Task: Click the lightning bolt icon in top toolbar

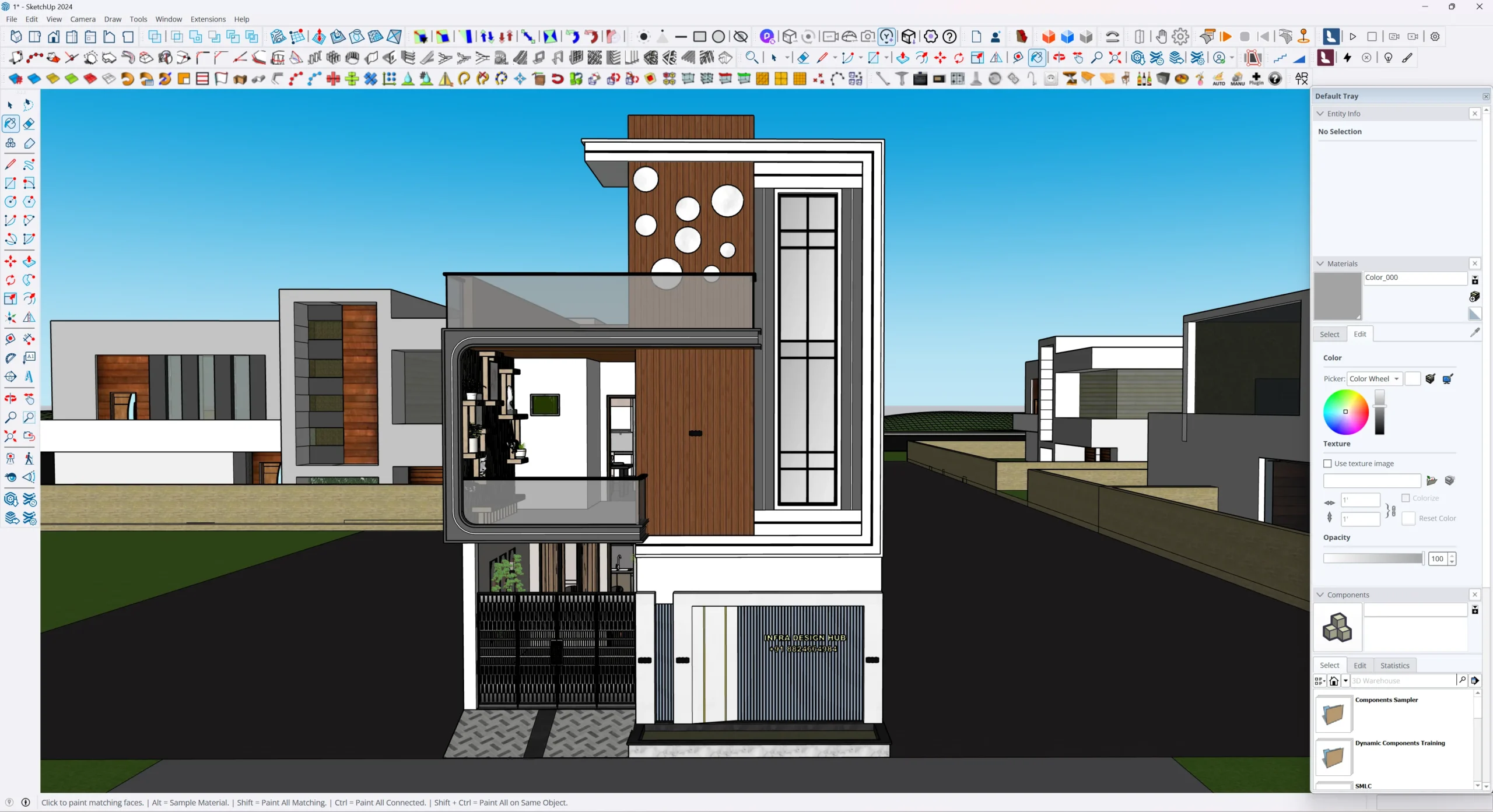Action: click(x=1347, y=58)
